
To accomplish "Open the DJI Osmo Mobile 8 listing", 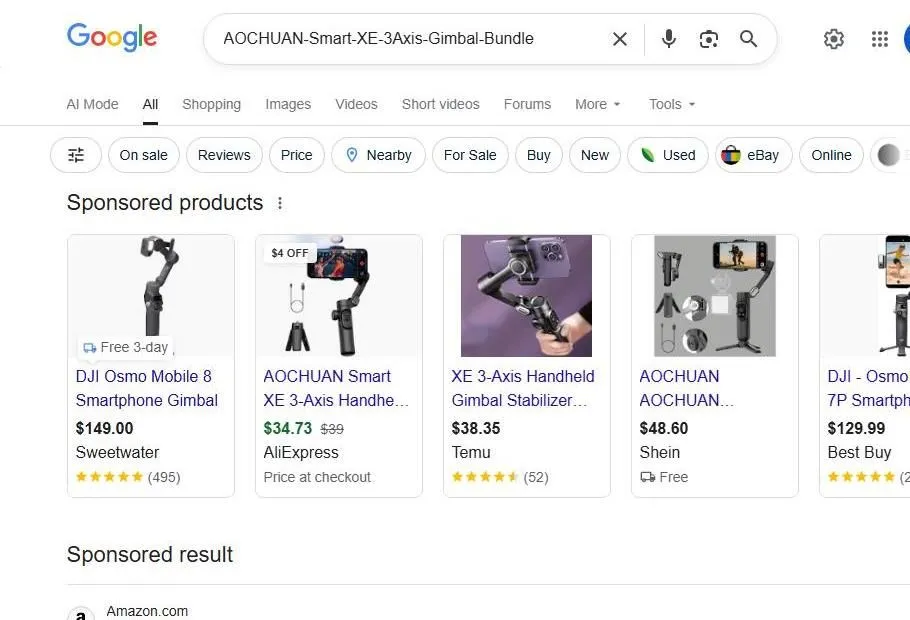I will tap(146, 388).
